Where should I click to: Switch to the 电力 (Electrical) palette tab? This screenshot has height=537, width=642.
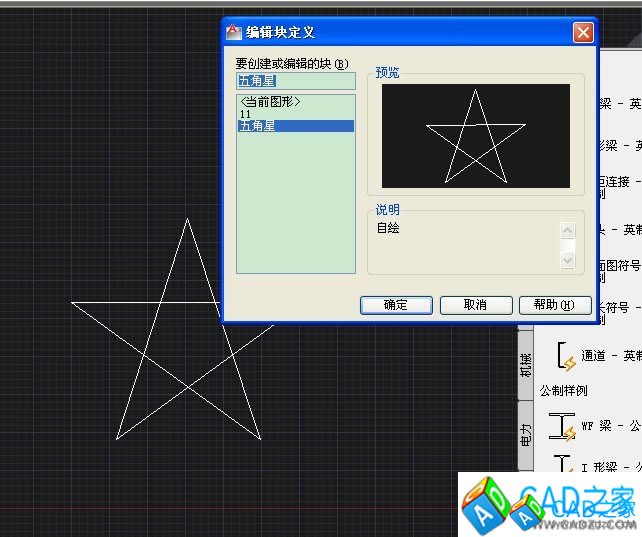click(x=526, y=434)
